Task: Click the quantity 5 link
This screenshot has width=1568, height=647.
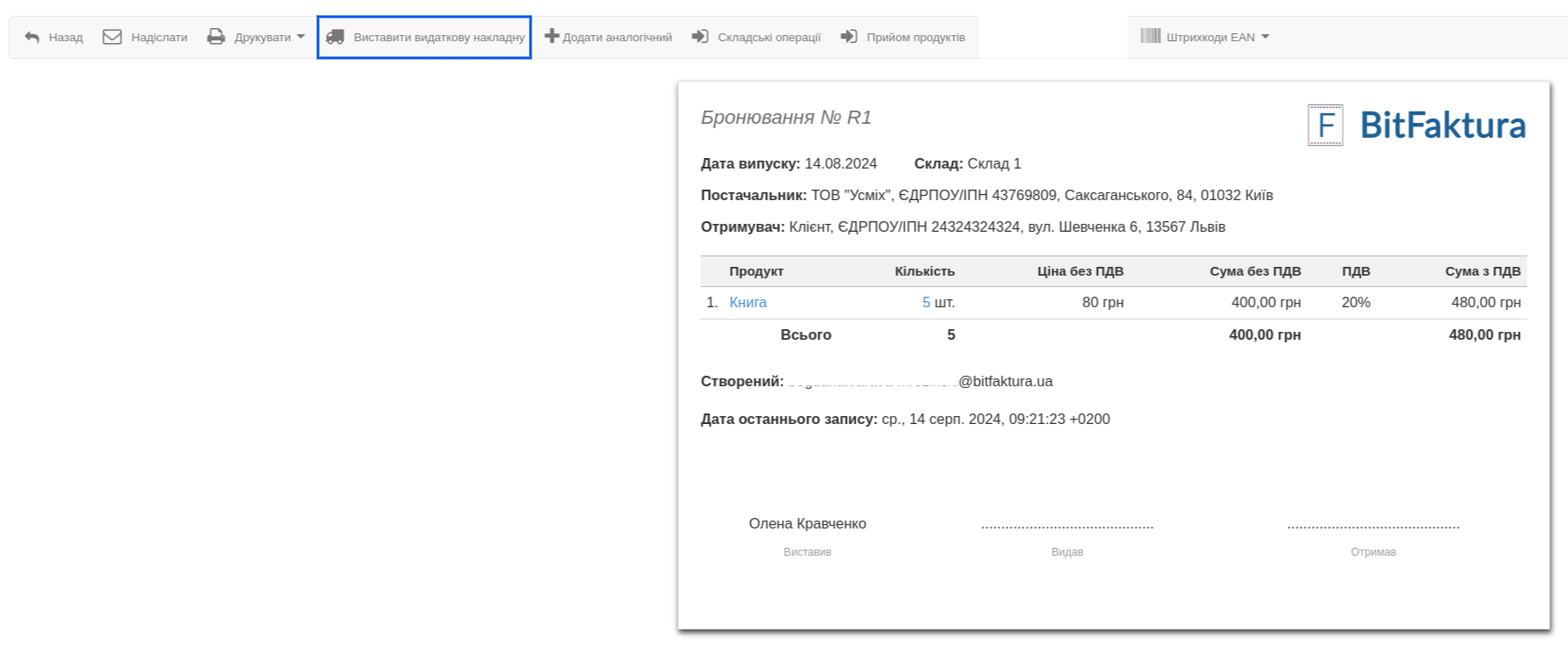Action: point(926,302)
